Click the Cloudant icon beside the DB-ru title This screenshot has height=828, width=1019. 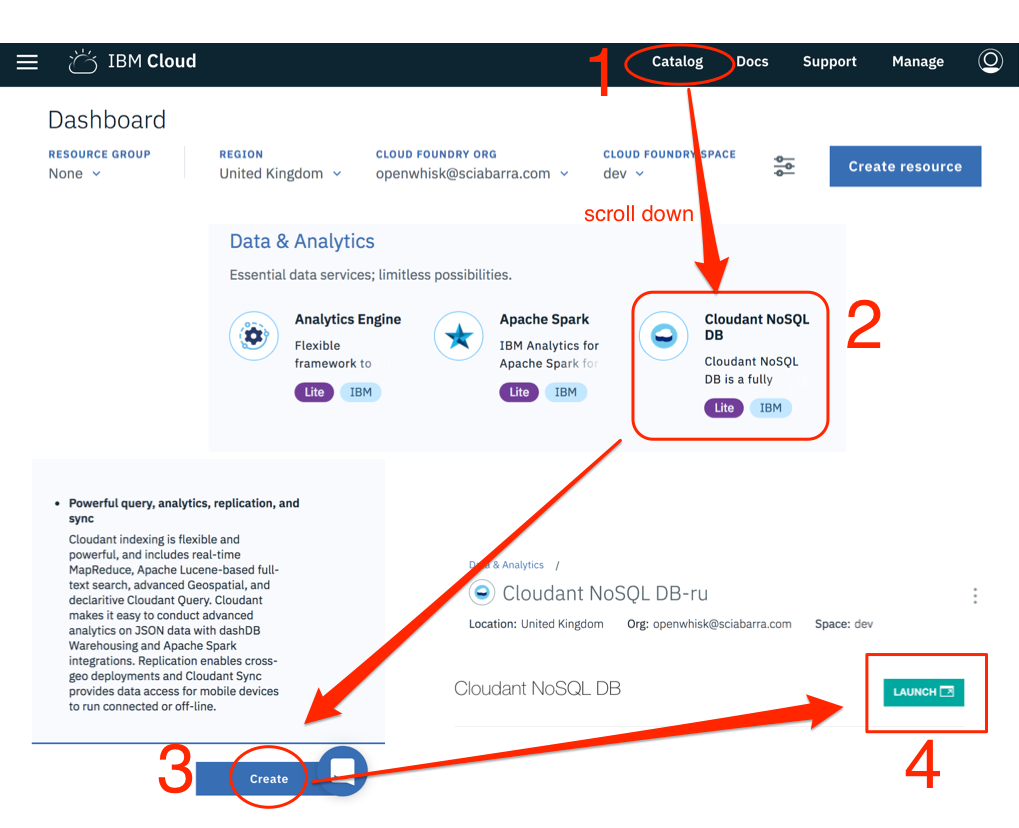click(482, 592)
